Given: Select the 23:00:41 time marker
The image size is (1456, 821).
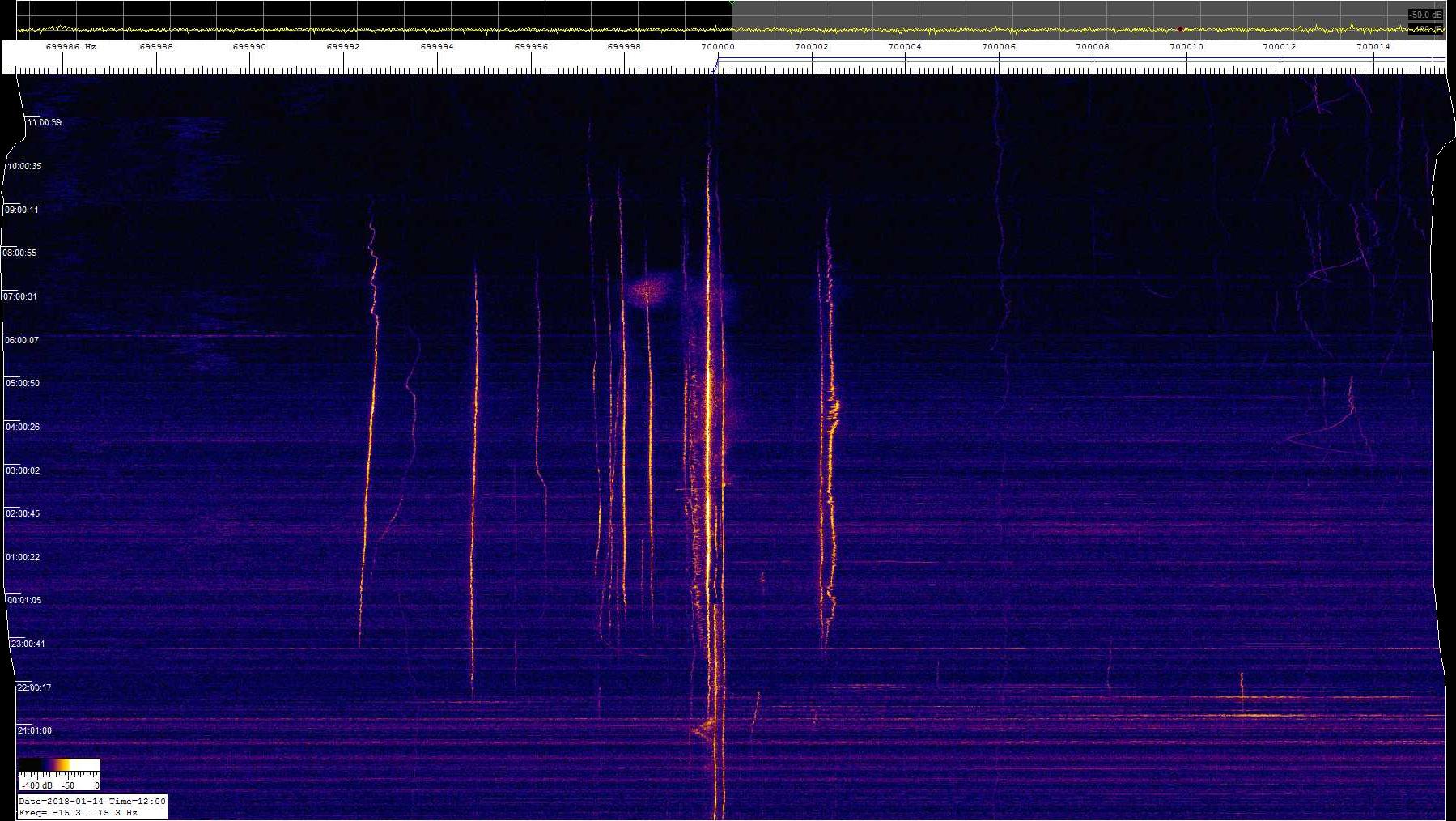Looking at the screenshot, I should (x=28, y=644).
